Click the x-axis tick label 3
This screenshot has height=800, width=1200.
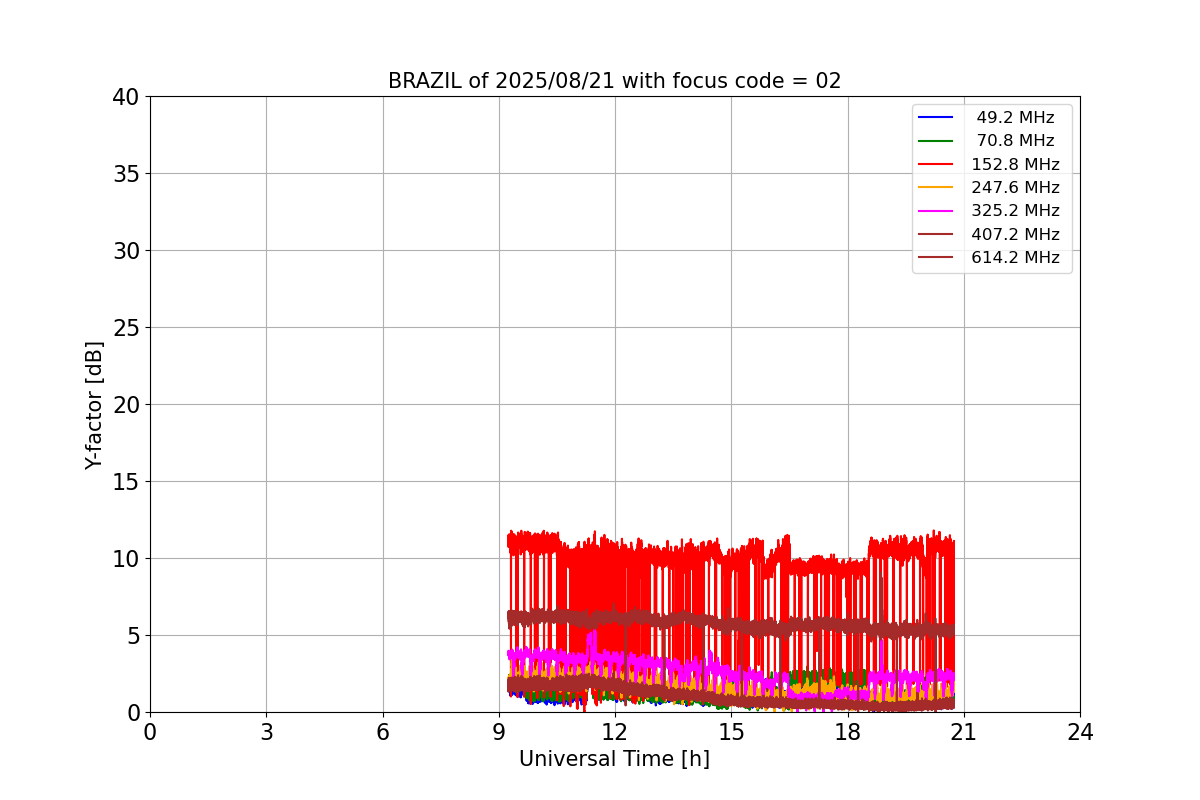(266, 732)
